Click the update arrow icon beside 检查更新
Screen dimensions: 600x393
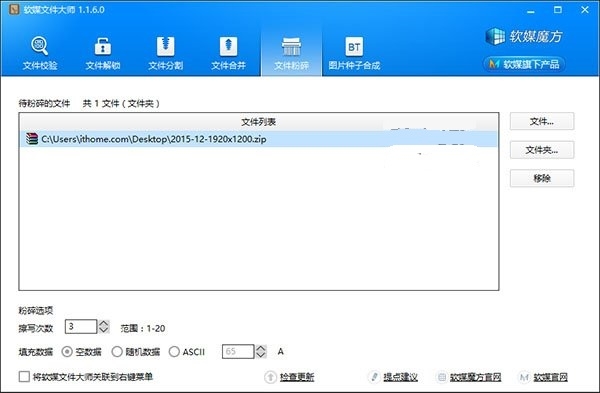point(270,377)
